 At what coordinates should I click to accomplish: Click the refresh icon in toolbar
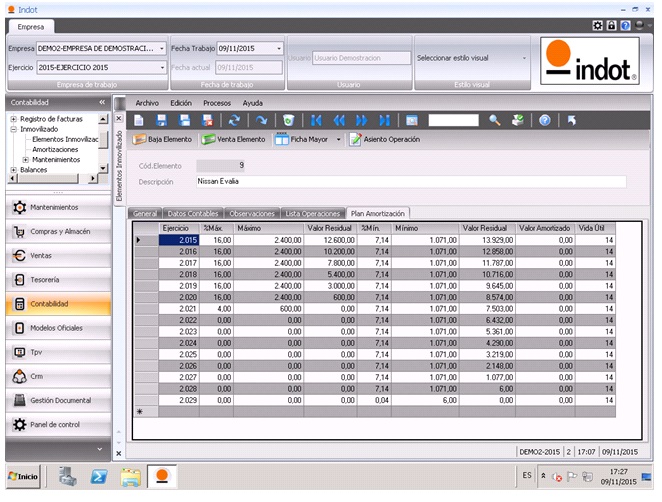[x=233, y=120]
